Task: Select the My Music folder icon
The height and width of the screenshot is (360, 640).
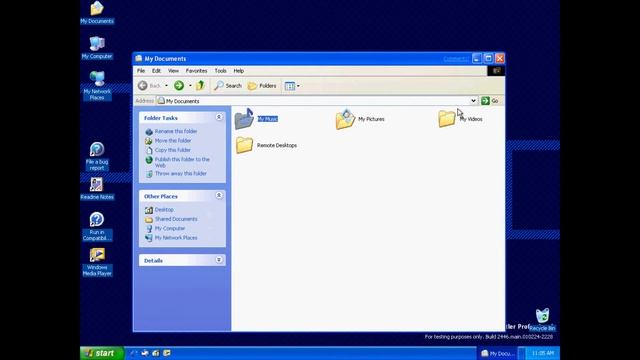Action: pos(244,119)
